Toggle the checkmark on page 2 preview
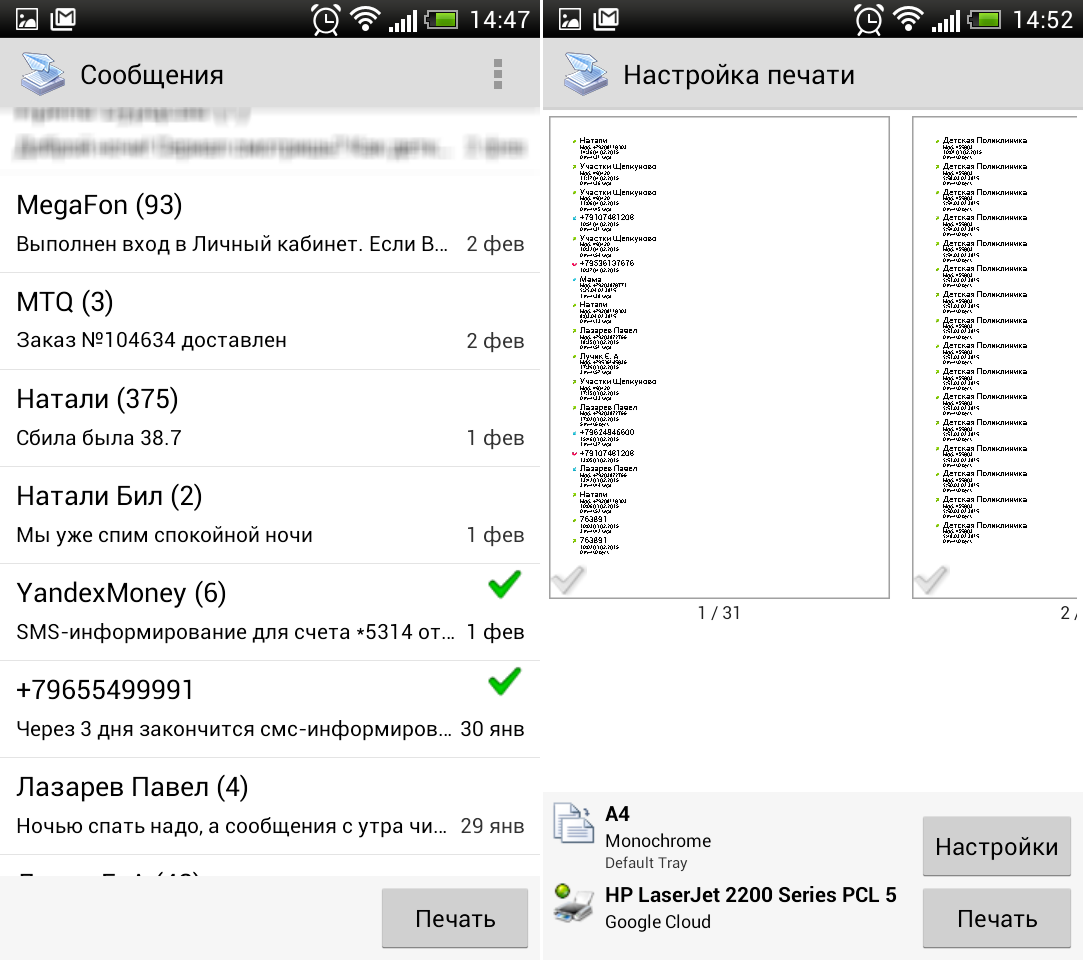Image resolution: width=1083 pixels, height=960 pixels. coord(931,579)
